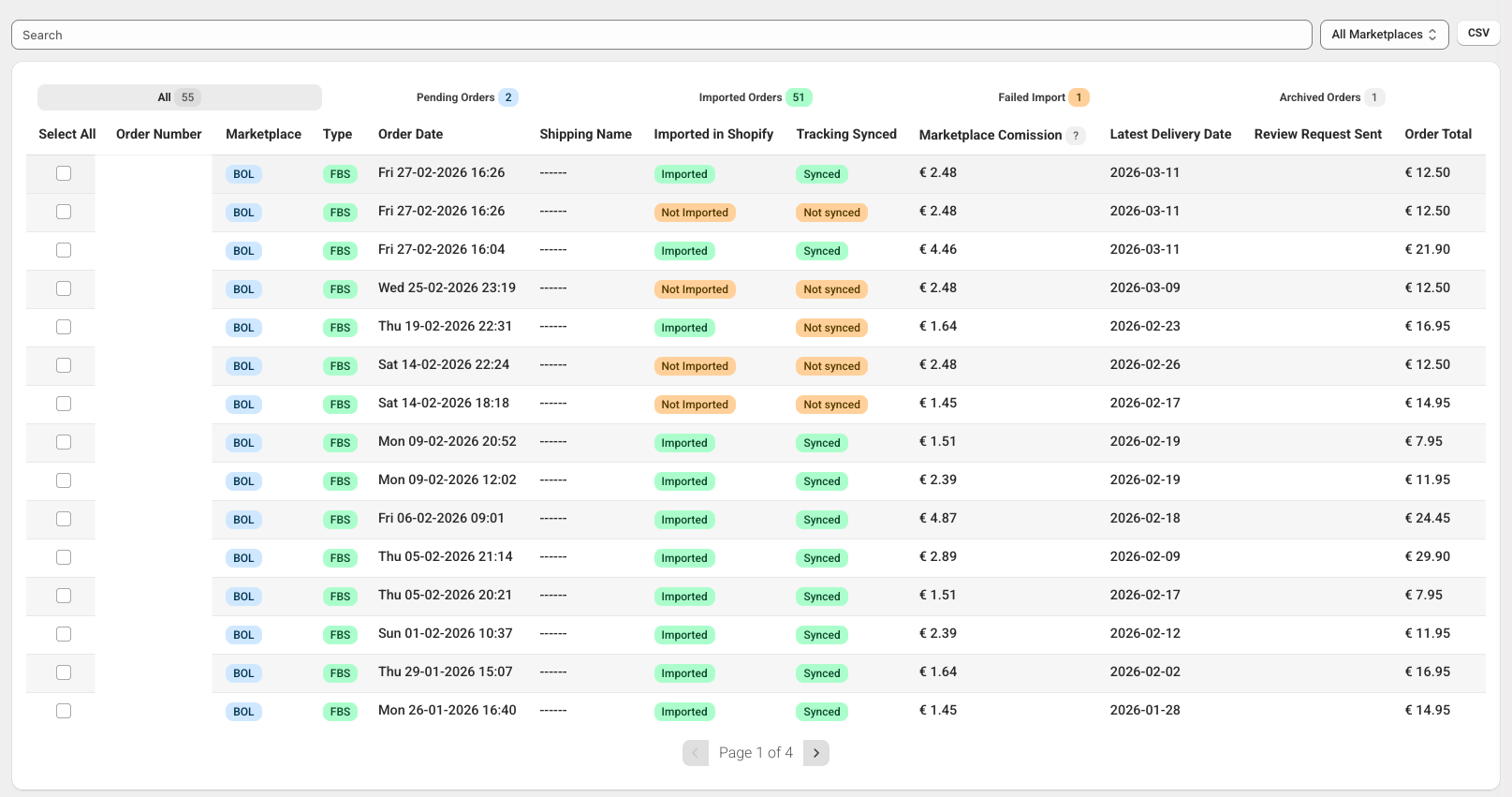Open the All Marketplaces dropdown
Screen dimensions: 1512x797
click(x=1384, y=35)
